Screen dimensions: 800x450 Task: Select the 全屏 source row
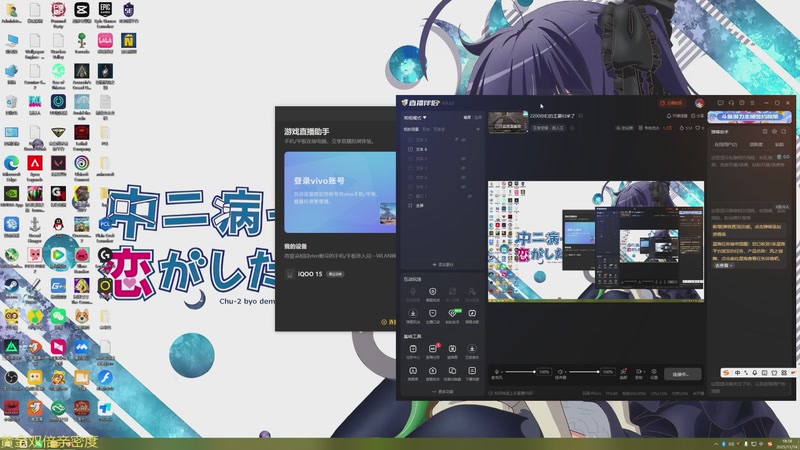pos(443,205)
